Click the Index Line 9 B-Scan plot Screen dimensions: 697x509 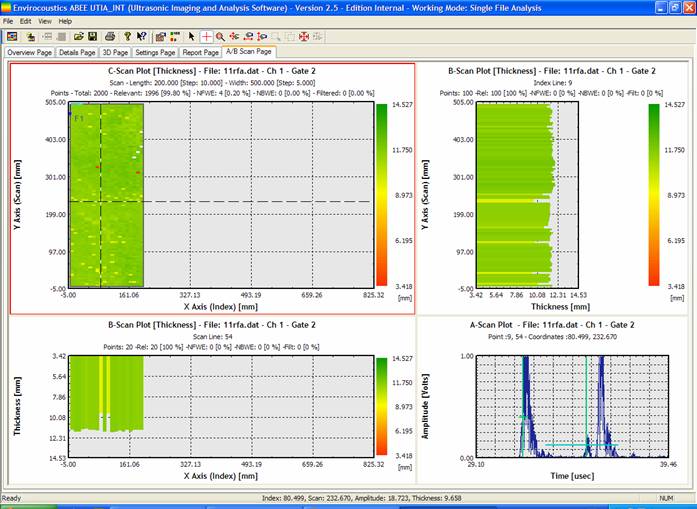(527, 195)
